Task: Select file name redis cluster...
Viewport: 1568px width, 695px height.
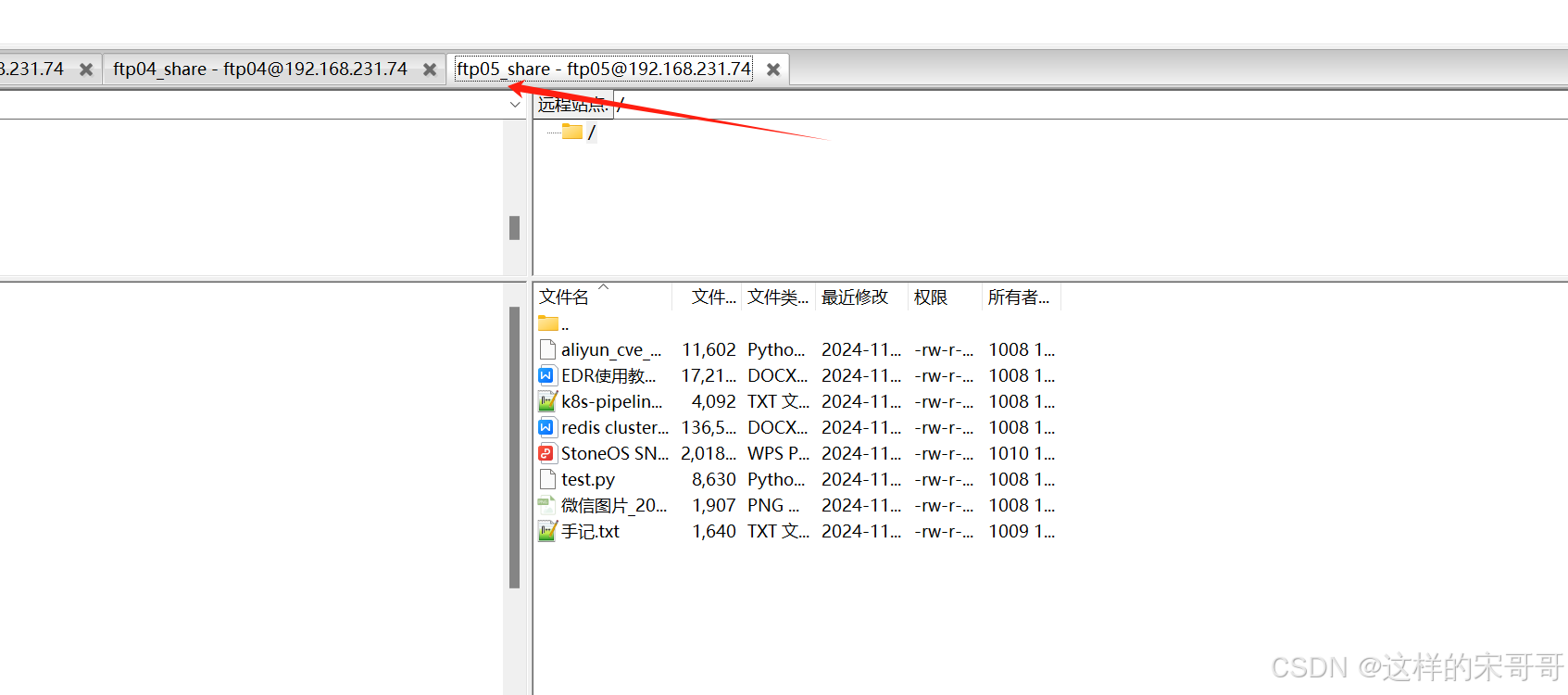Action: [615, 428]
